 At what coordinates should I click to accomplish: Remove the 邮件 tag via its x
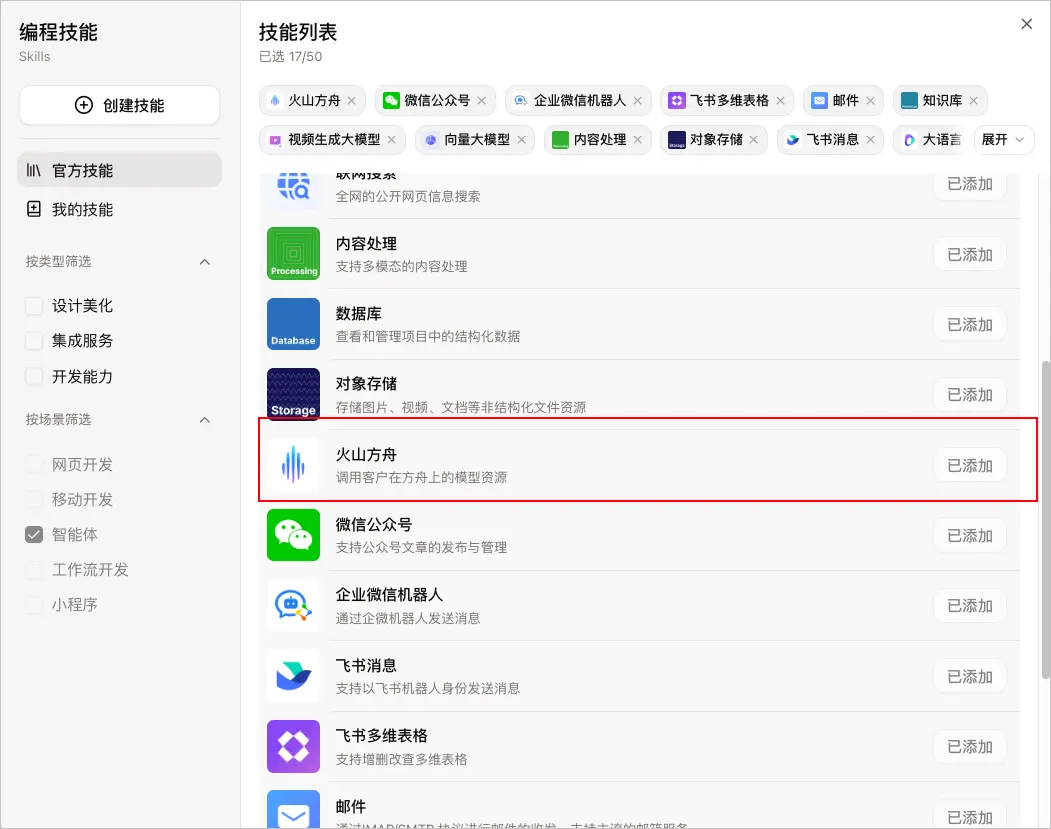[870, 101]
